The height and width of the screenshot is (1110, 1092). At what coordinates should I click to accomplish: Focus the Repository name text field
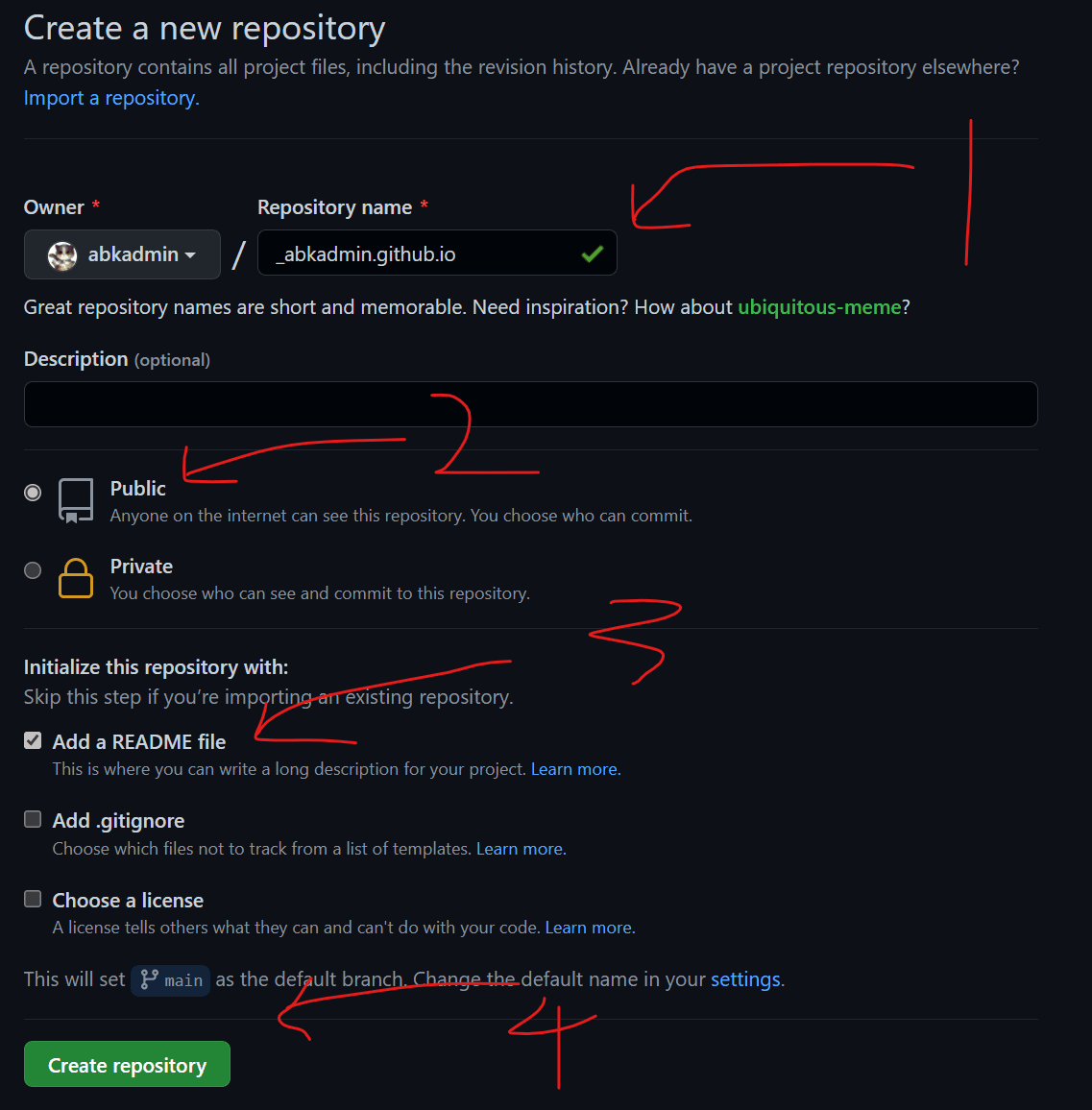click(x=437, y=253)
